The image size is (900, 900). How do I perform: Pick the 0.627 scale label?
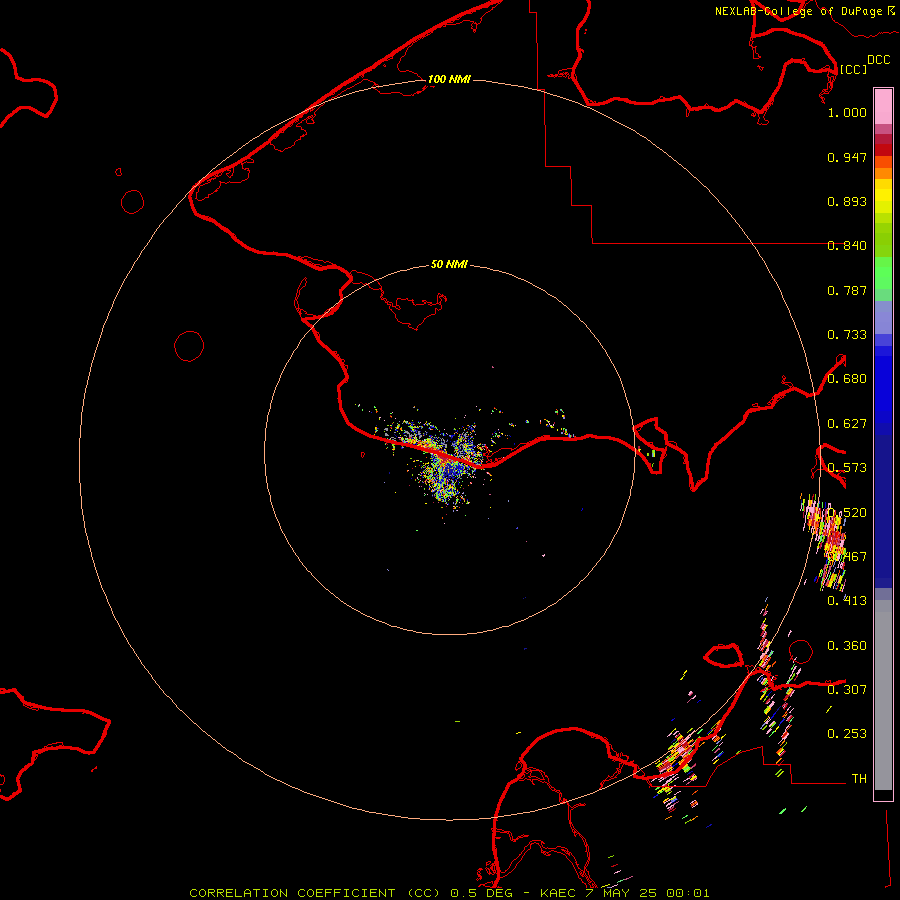(847, 424)
